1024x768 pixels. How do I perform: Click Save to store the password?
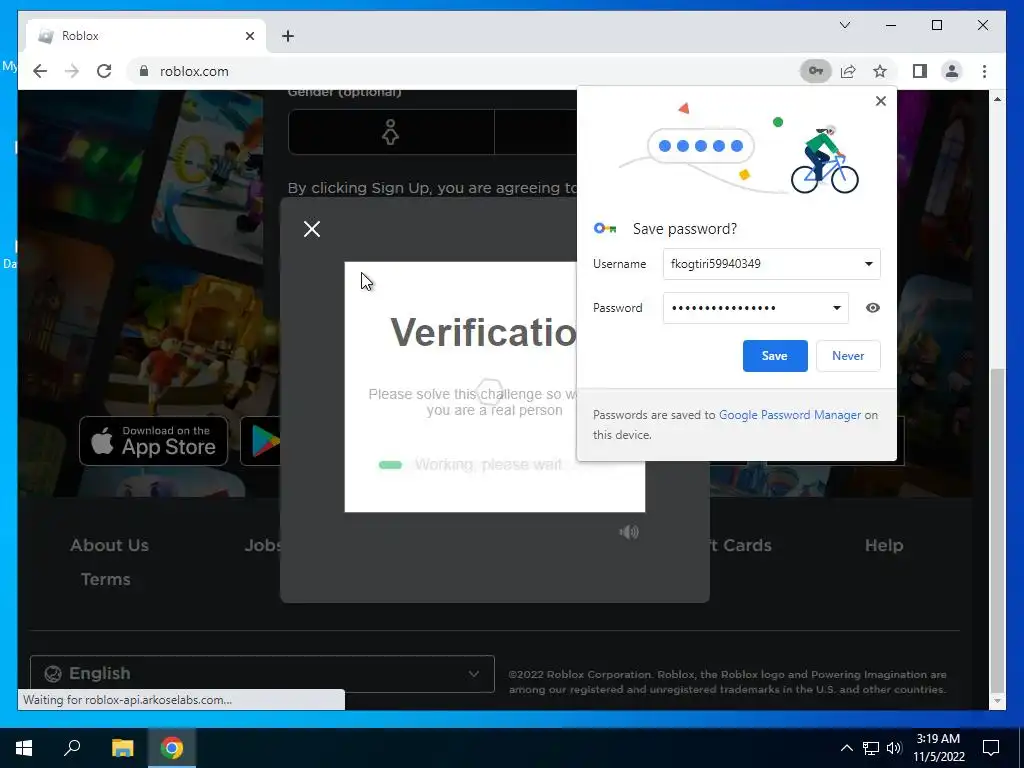coord(775,356)
